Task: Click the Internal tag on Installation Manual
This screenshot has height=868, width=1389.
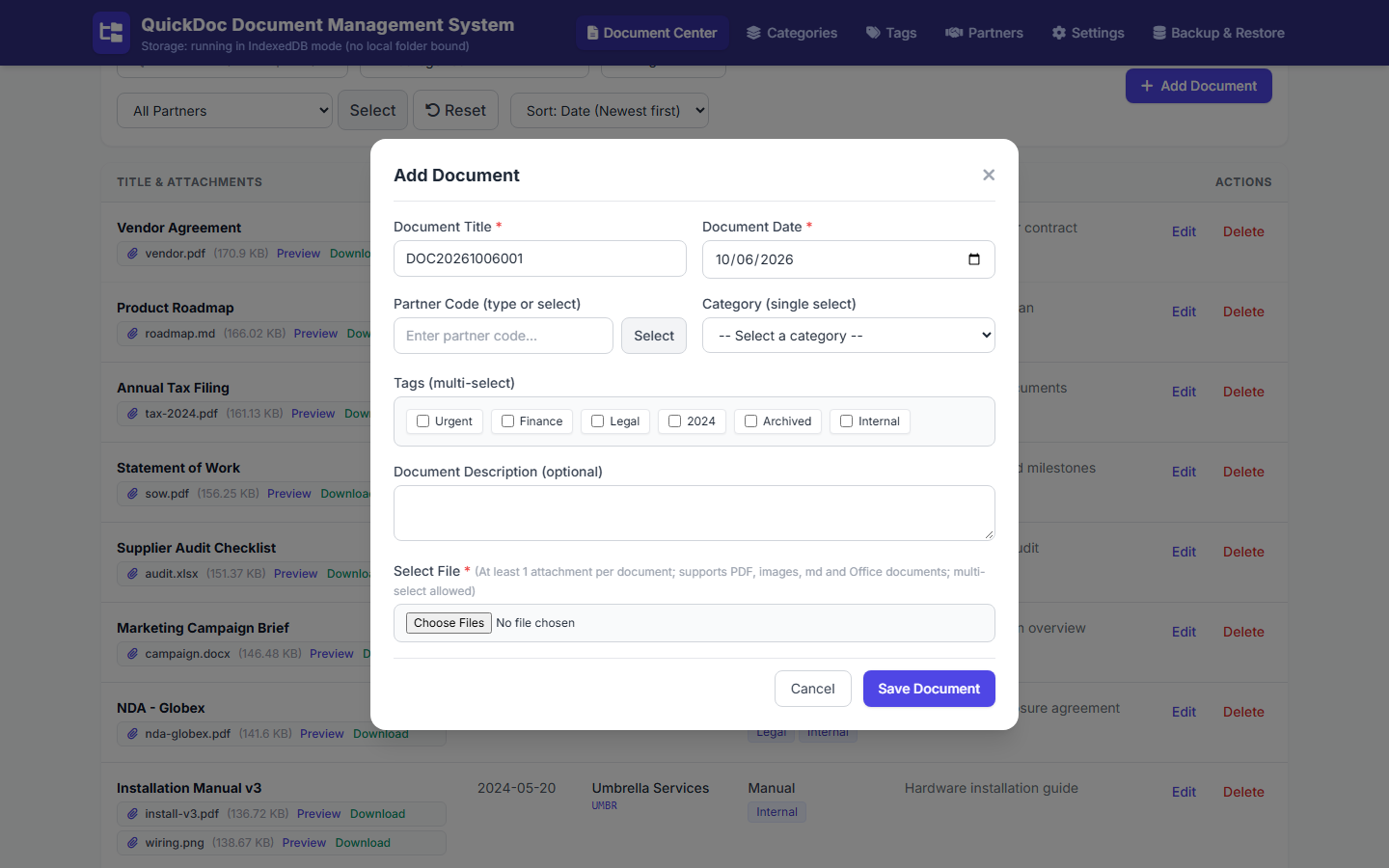Action: coord(776,812)
